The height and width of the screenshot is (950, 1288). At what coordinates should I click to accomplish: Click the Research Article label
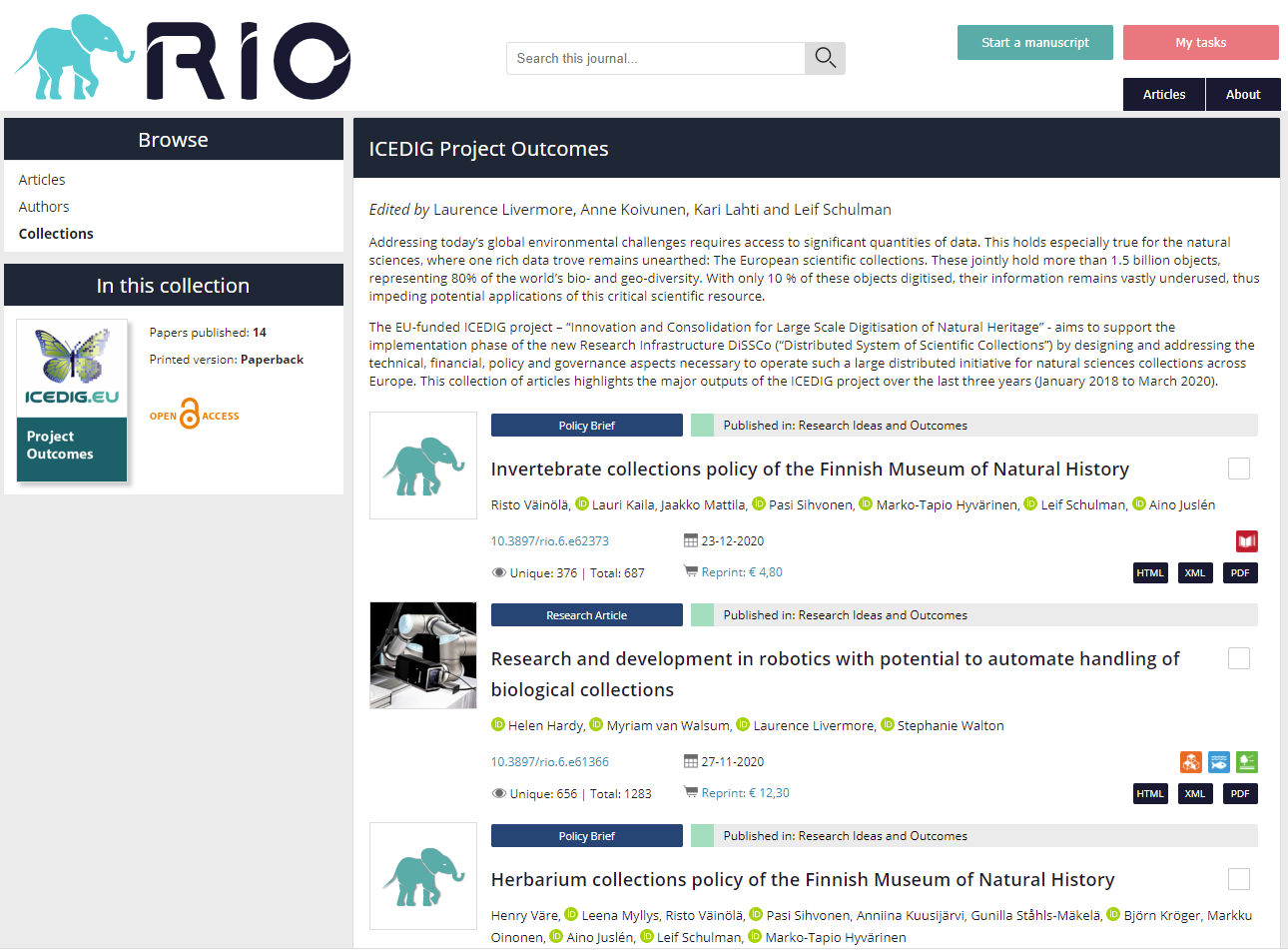tap(587, 615)
